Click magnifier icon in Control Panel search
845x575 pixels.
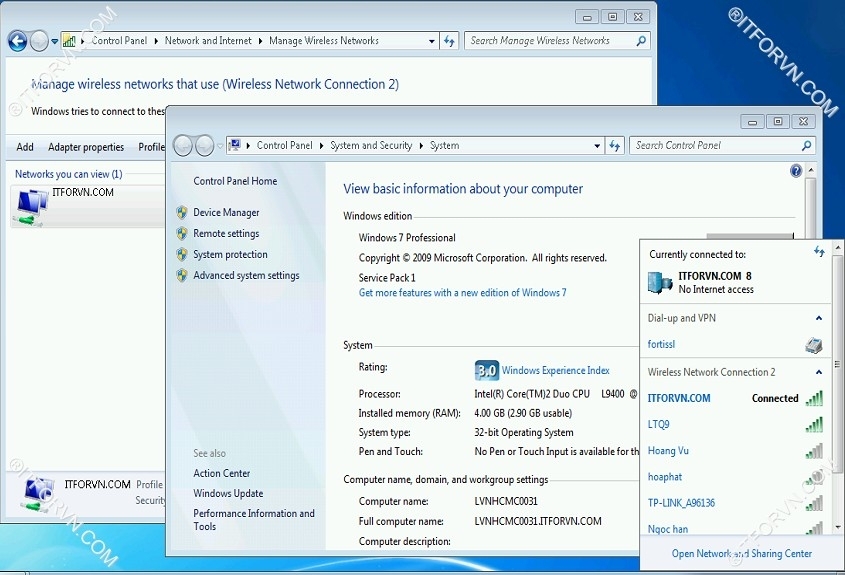[x=806, y=146]
